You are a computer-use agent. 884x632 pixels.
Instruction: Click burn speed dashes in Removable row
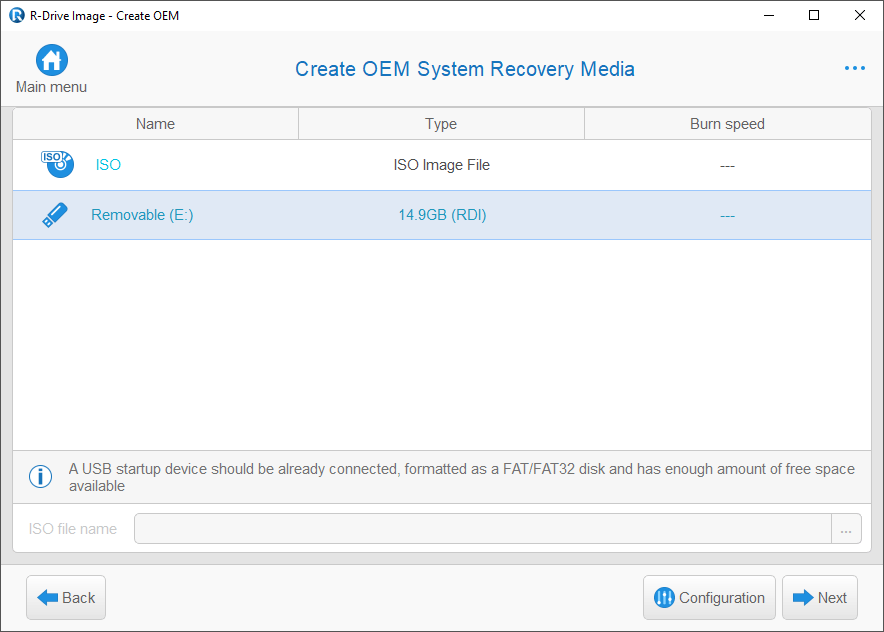point(727,216)
